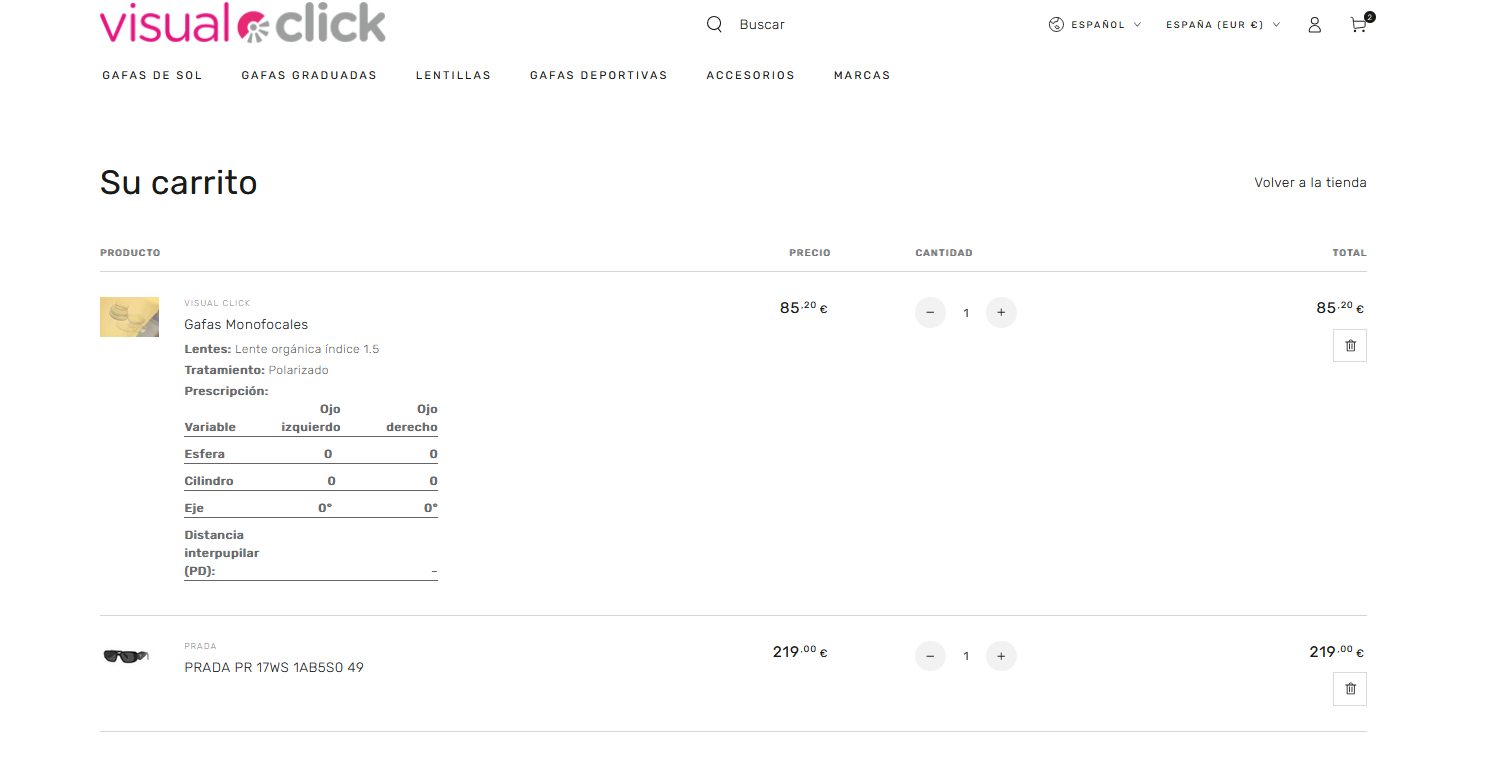Open the Gafas de Sol menu
Screen dimensions: 1503x784
152,75
